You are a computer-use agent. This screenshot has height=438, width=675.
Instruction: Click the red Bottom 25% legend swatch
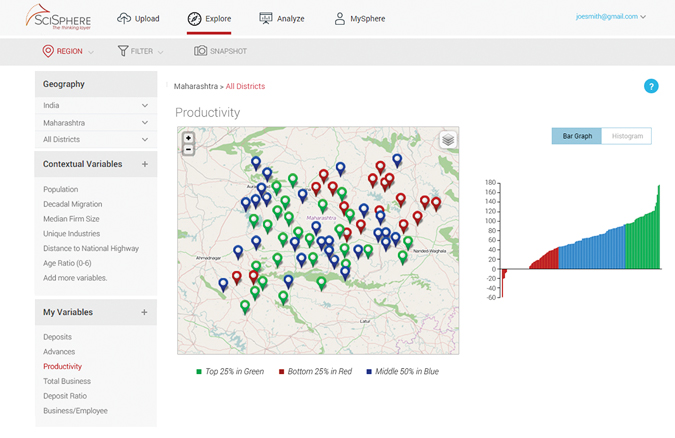(x=282, y=372)
